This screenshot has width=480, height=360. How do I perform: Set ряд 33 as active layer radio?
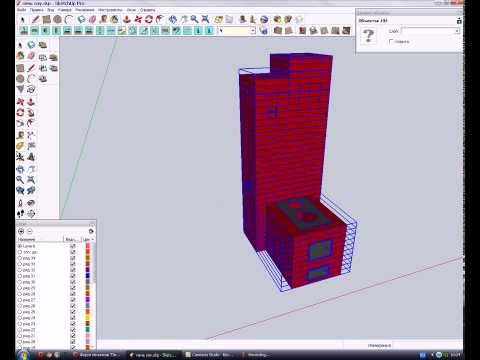[x=20, y=264]
